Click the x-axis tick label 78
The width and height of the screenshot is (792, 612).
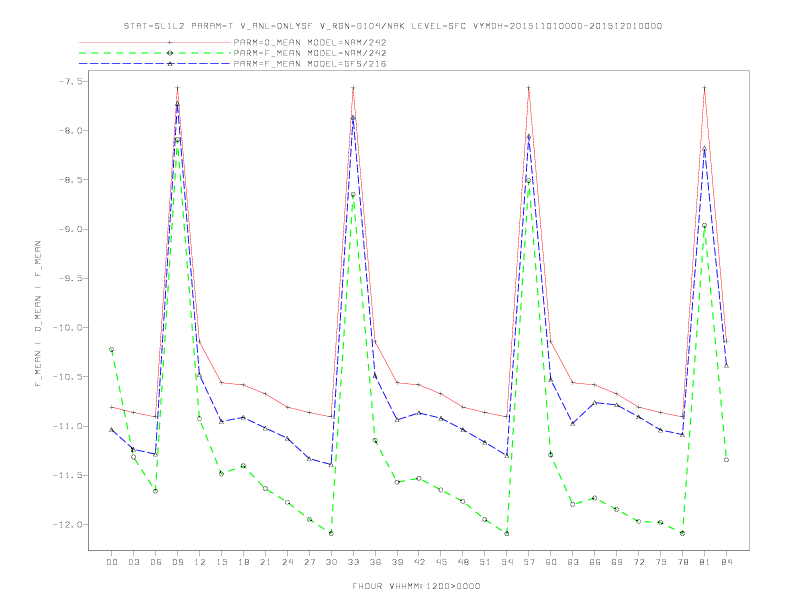pyautogui.click(x=683, y=562)
